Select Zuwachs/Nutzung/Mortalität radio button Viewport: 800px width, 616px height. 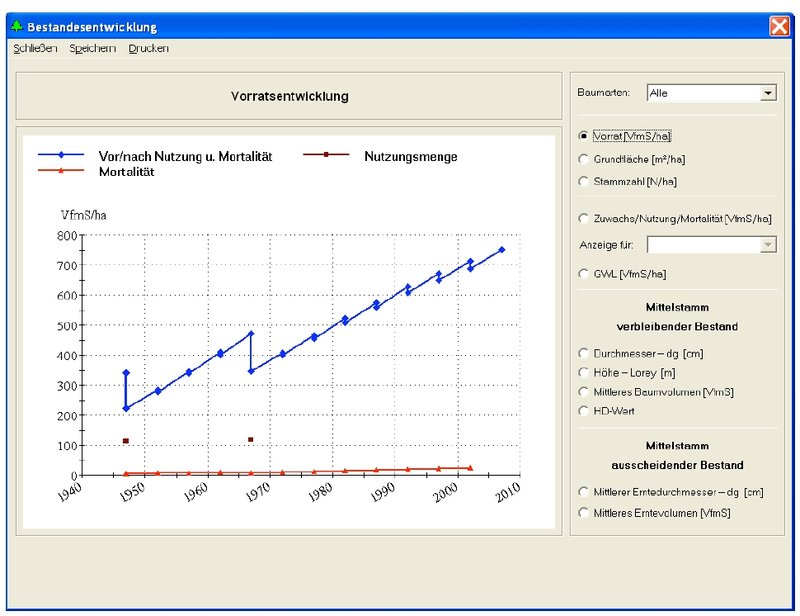[584, 218]
